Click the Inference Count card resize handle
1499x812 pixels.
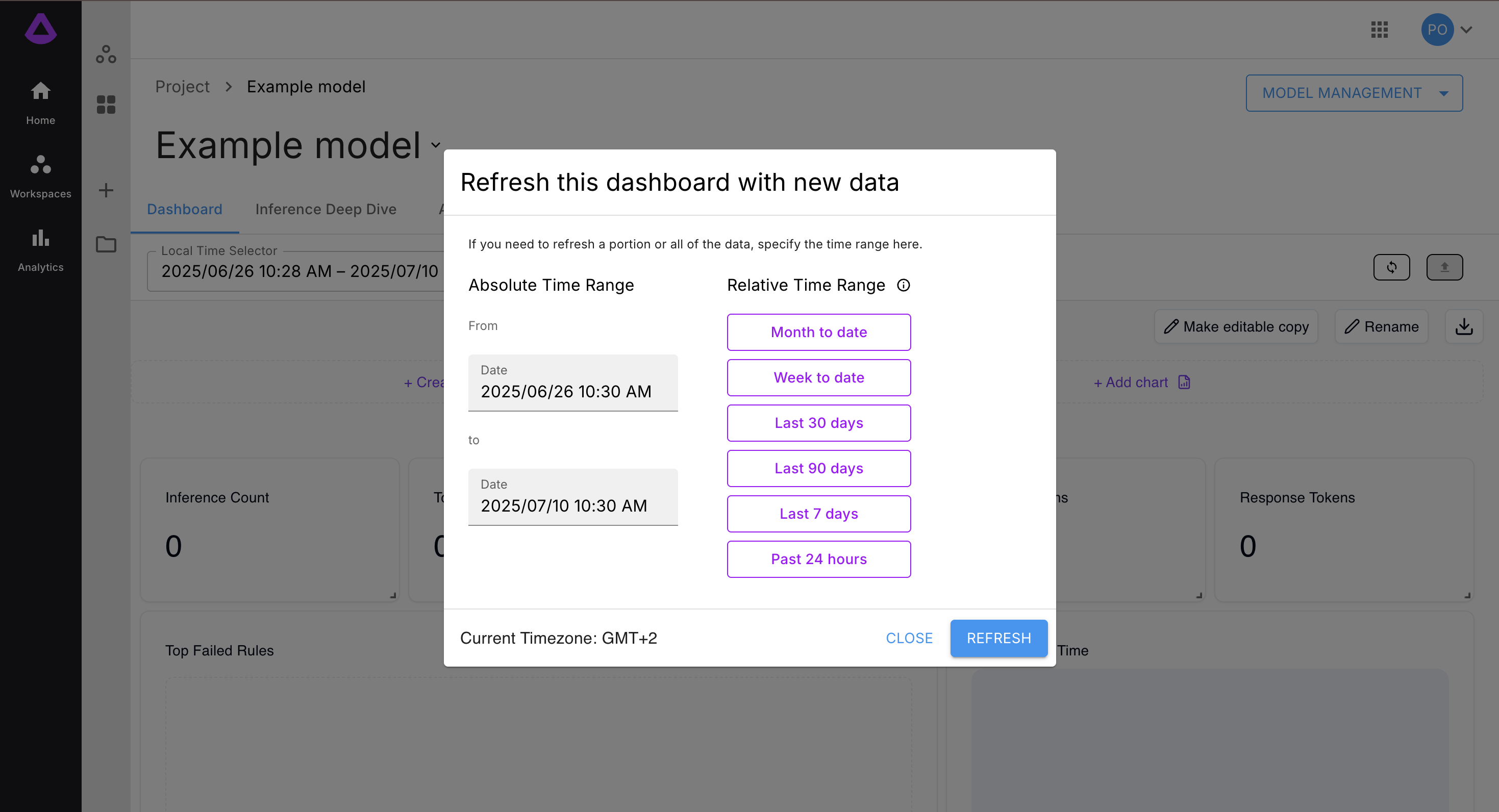[x=393, y=595]
